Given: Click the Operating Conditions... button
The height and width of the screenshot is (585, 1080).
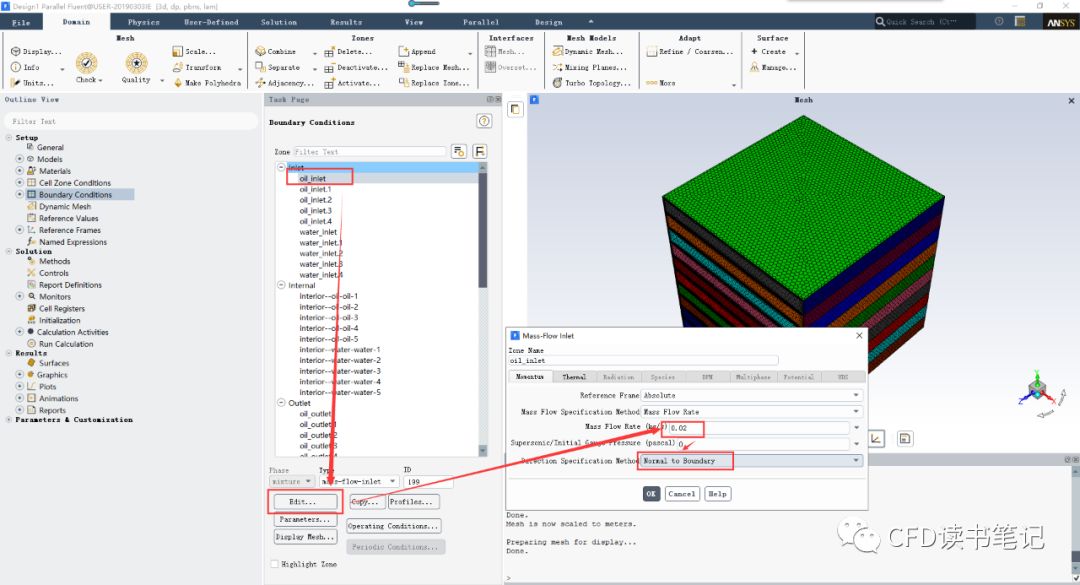Looking at the screenshot, I should 393,526.
